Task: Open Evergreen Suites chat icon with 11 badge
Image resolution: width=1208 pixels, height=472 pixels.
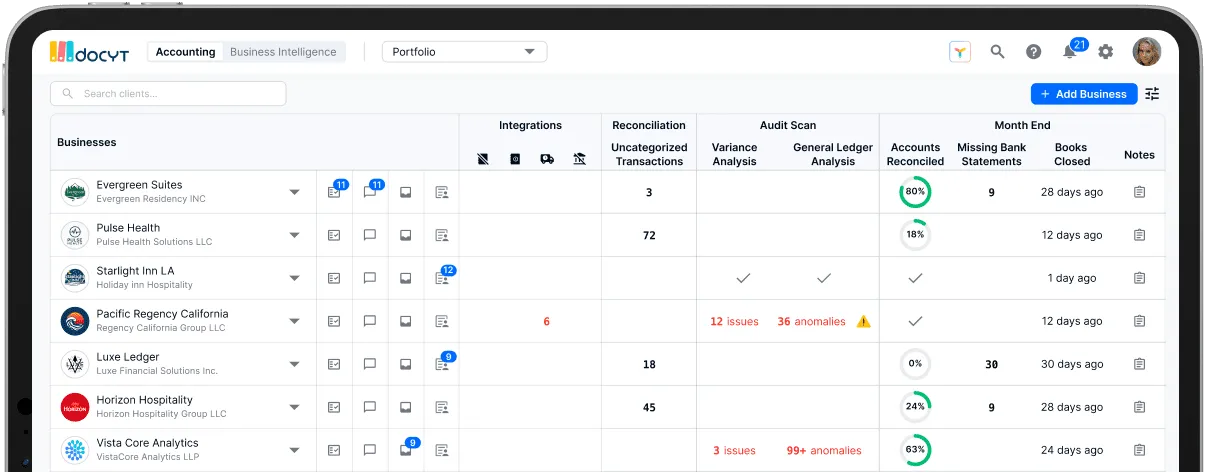Action: click(x=371, y=191)
